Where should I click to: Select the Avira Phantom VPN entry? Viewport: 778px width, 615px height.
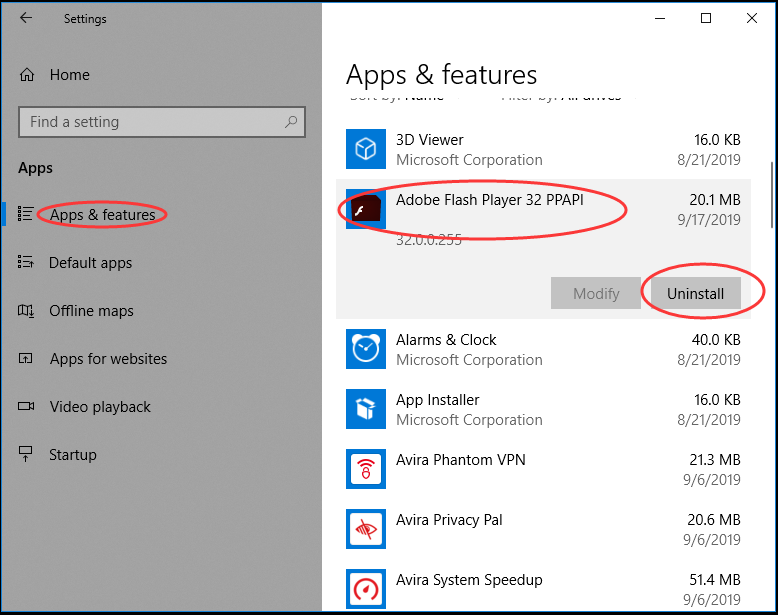coord(543,469)
